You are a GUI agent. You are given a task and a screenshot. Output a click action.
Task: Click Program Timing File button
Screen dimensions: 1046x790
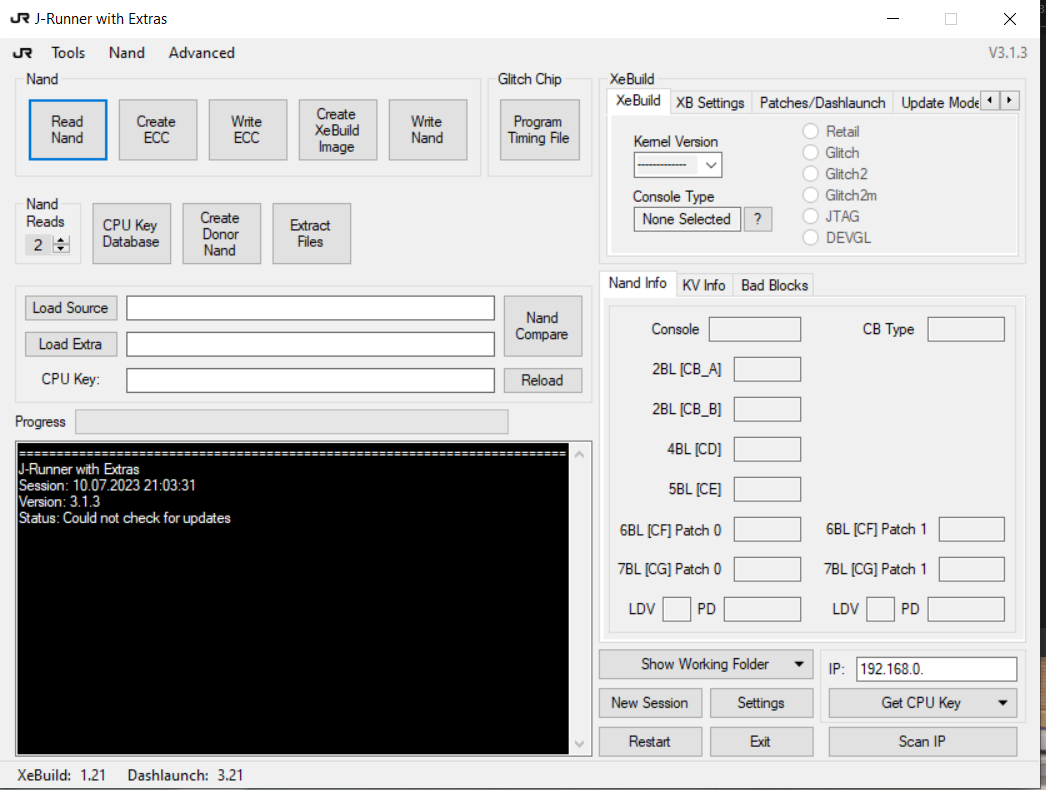[x=539, y=130]
